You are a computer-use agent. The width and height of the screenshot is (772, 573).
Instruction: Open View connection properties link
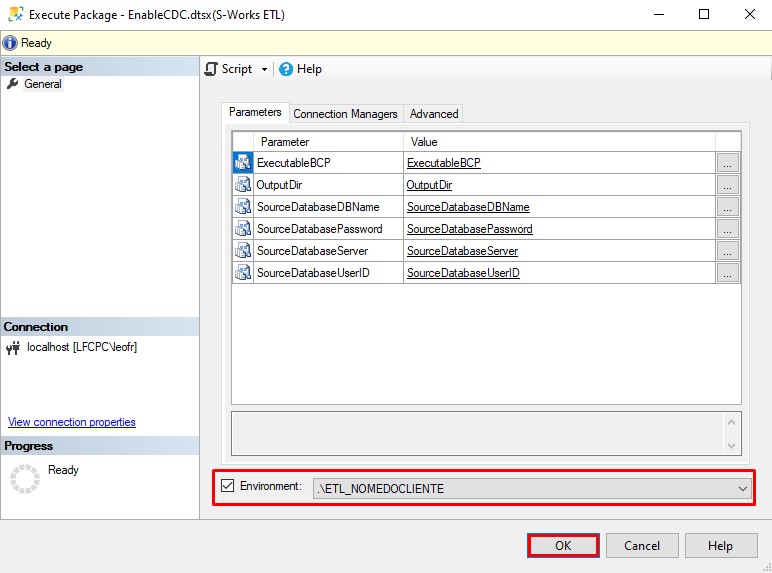pos(72,422)
